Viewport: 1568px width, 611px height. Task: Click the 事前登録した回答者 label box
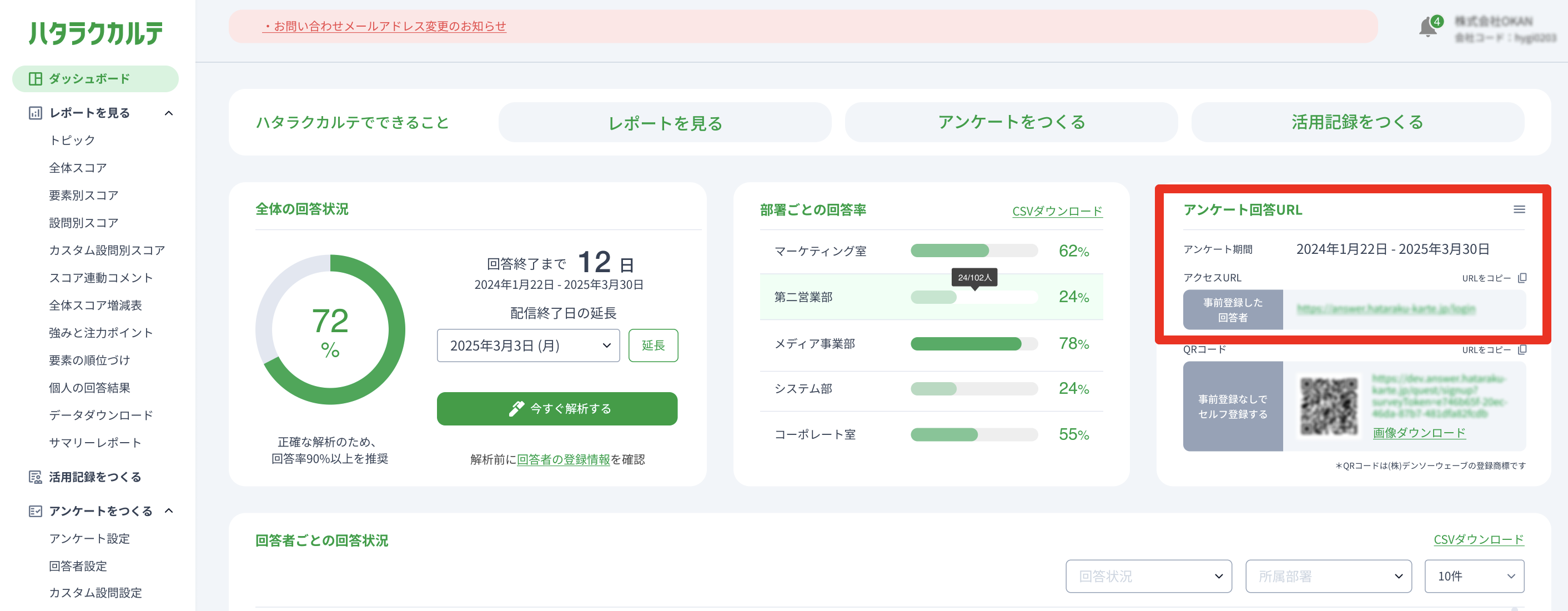[1233, 310]
